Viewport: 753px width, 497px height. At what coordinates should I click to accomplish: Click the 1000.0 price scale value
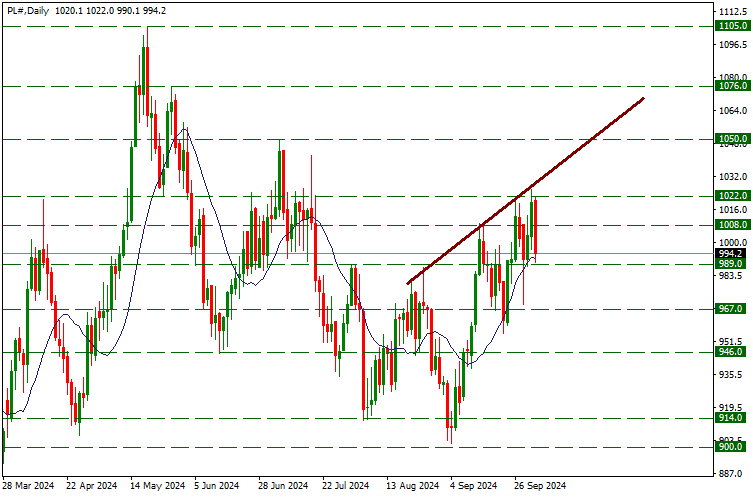click(x=733, y=243)
